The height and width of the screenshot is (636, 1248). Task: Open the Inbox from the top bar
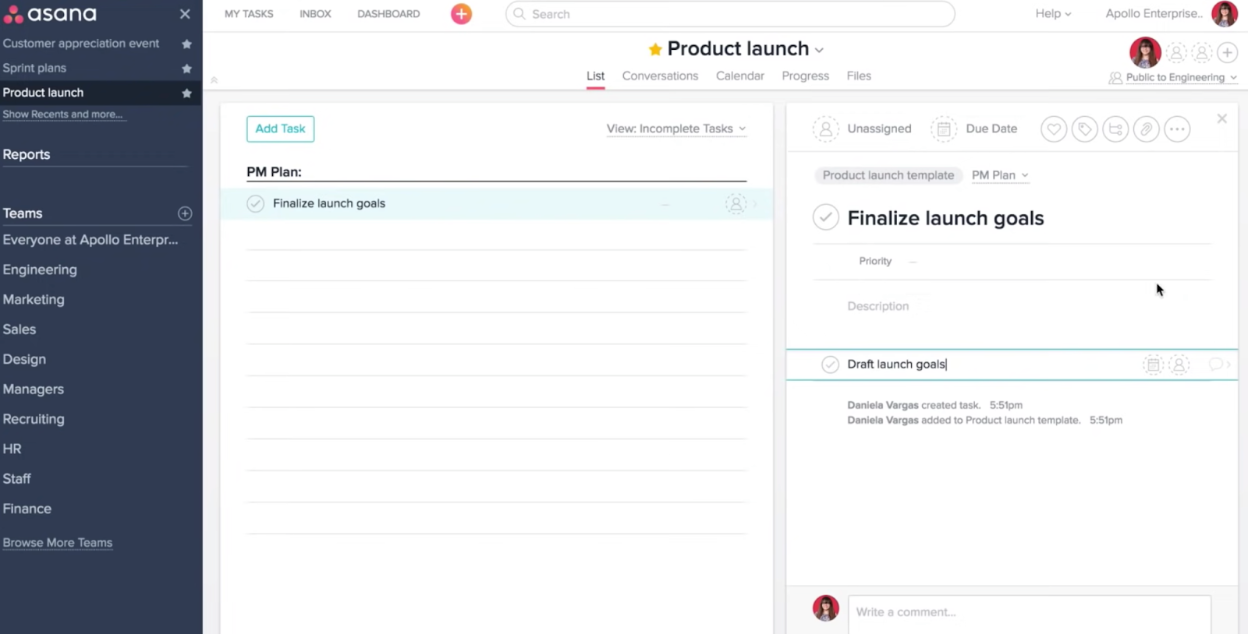315,13
